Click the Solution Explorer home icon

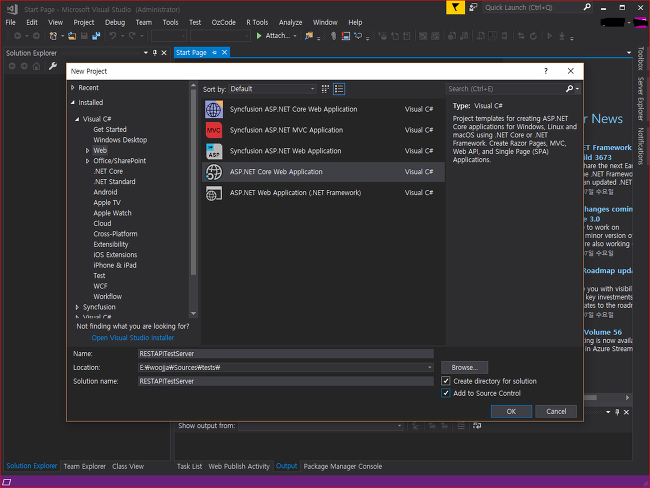(36, 66)
